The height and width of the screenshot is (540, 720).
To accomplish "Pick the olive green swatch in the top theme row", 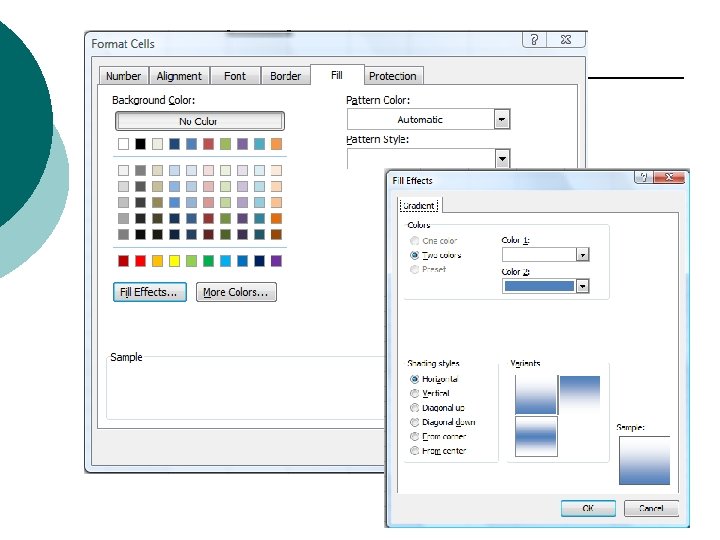I will pyautogui.click(x=225, y=144).
